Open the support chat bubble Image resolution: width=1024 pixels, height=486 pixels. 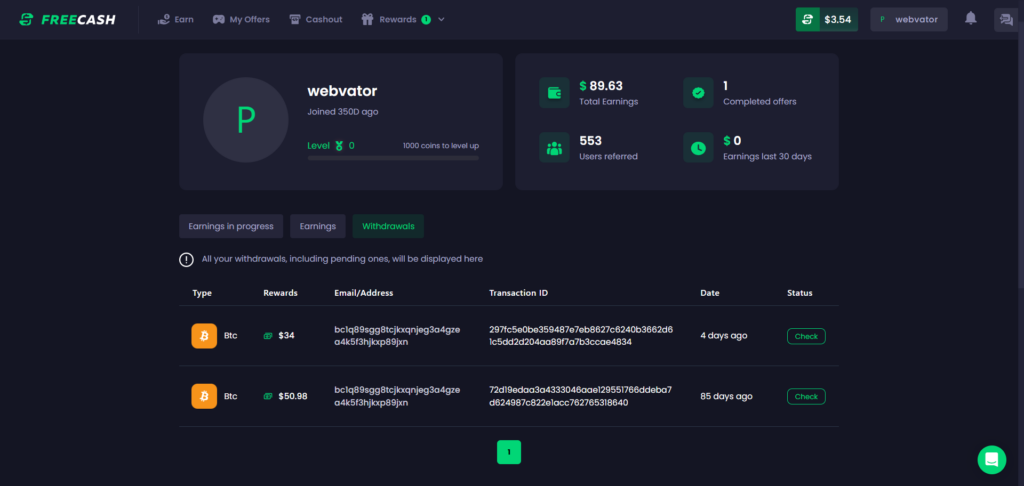click(991, 460)
